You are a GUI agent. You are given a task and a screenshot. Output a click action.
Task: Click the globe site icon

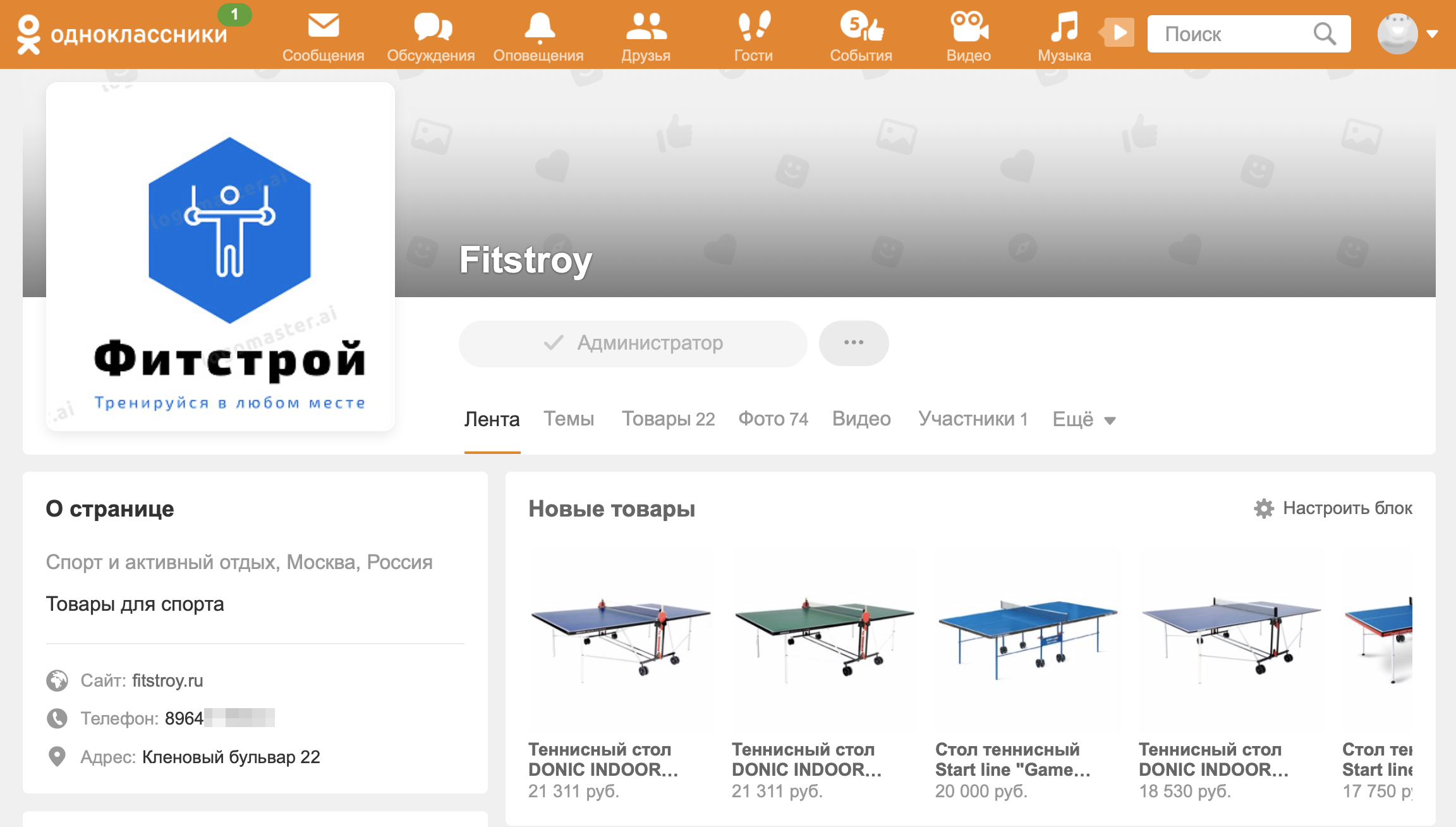[x=57, y=680]
